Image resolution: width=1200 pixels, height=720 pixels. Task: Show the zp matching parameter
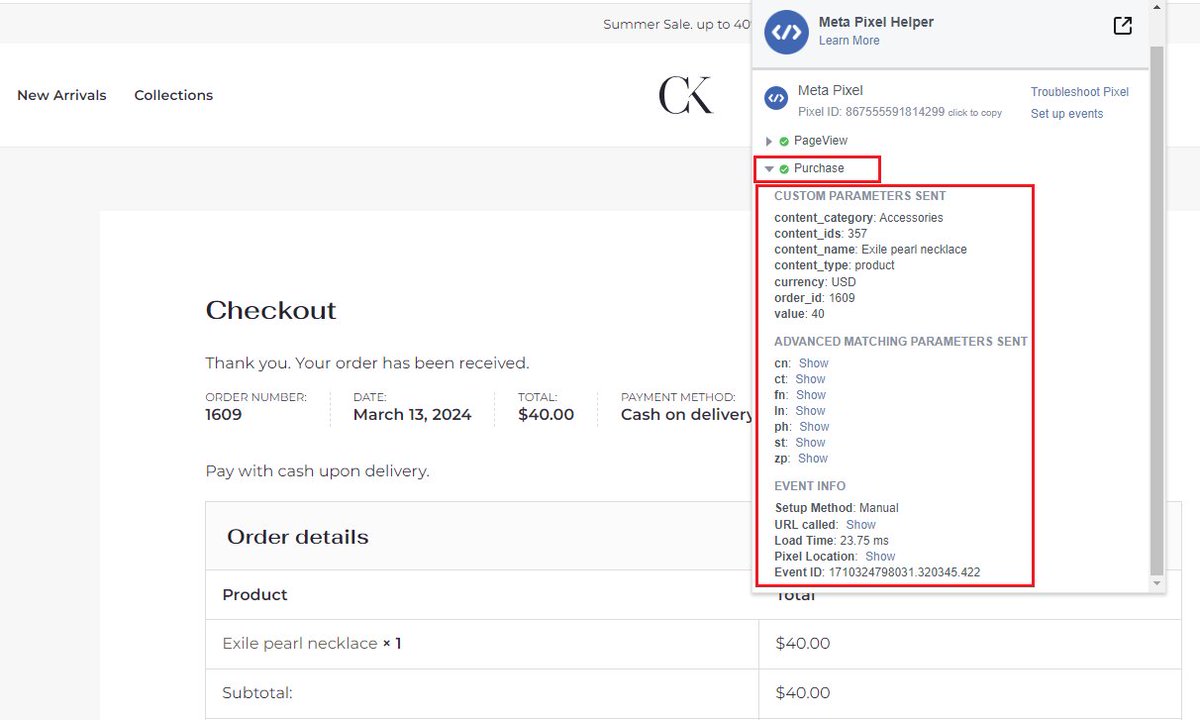[x=813, y=459]
